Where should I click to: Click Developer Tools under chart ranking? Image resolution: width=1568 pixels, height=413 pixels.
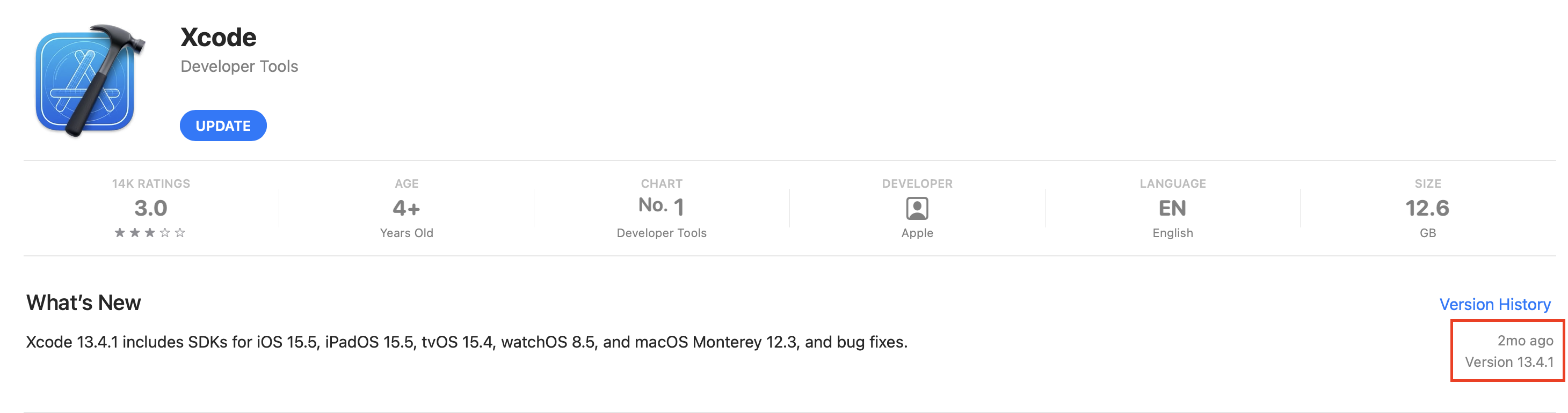pos(661,233)
